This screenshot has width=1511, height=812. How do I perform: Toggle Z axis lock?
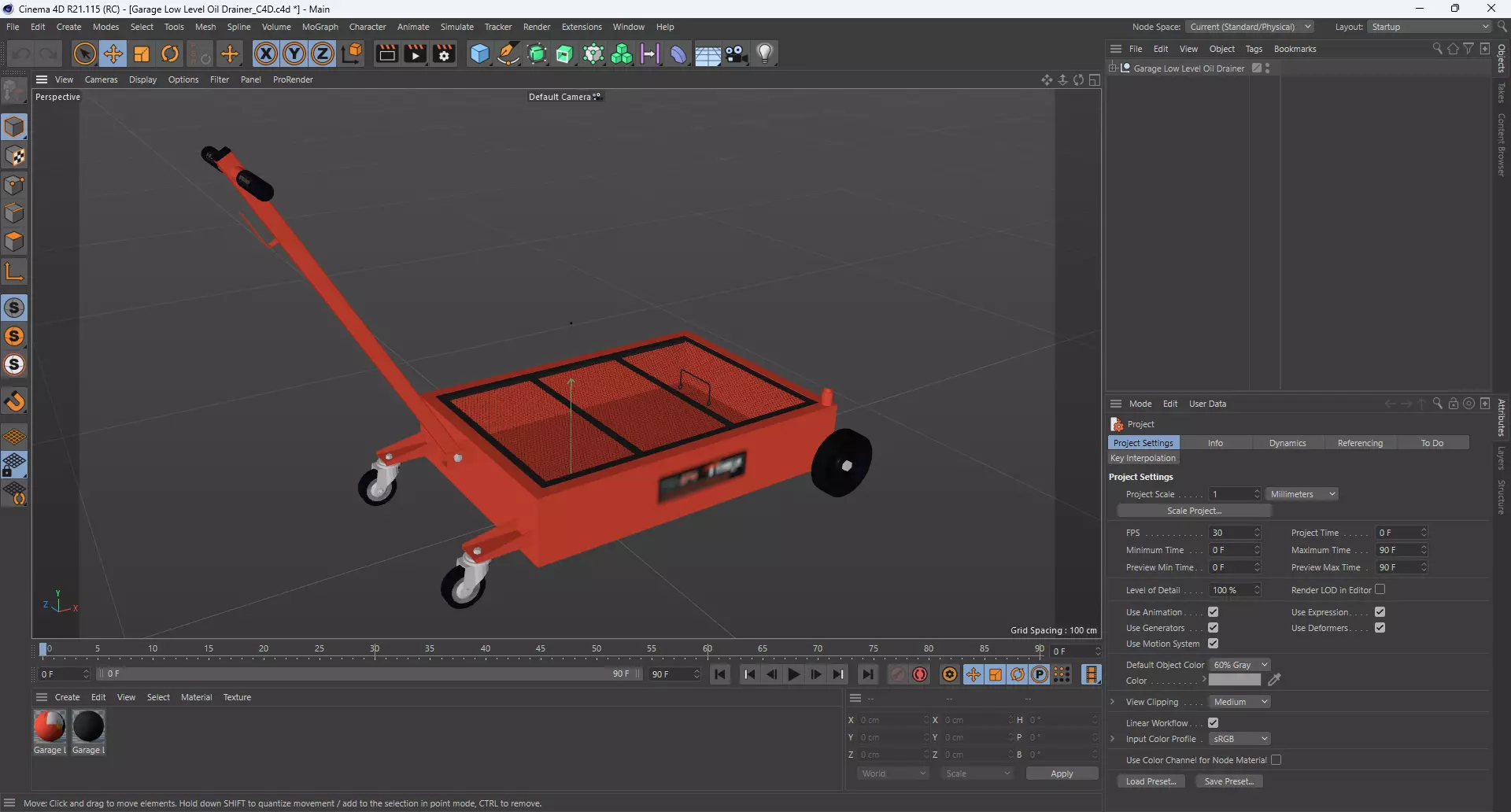coord(323,54)
